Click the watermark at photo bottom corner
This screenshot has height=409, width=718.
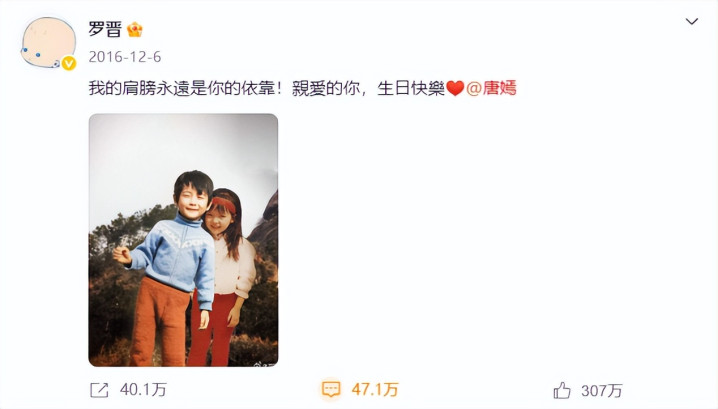[x=265, y=364]
